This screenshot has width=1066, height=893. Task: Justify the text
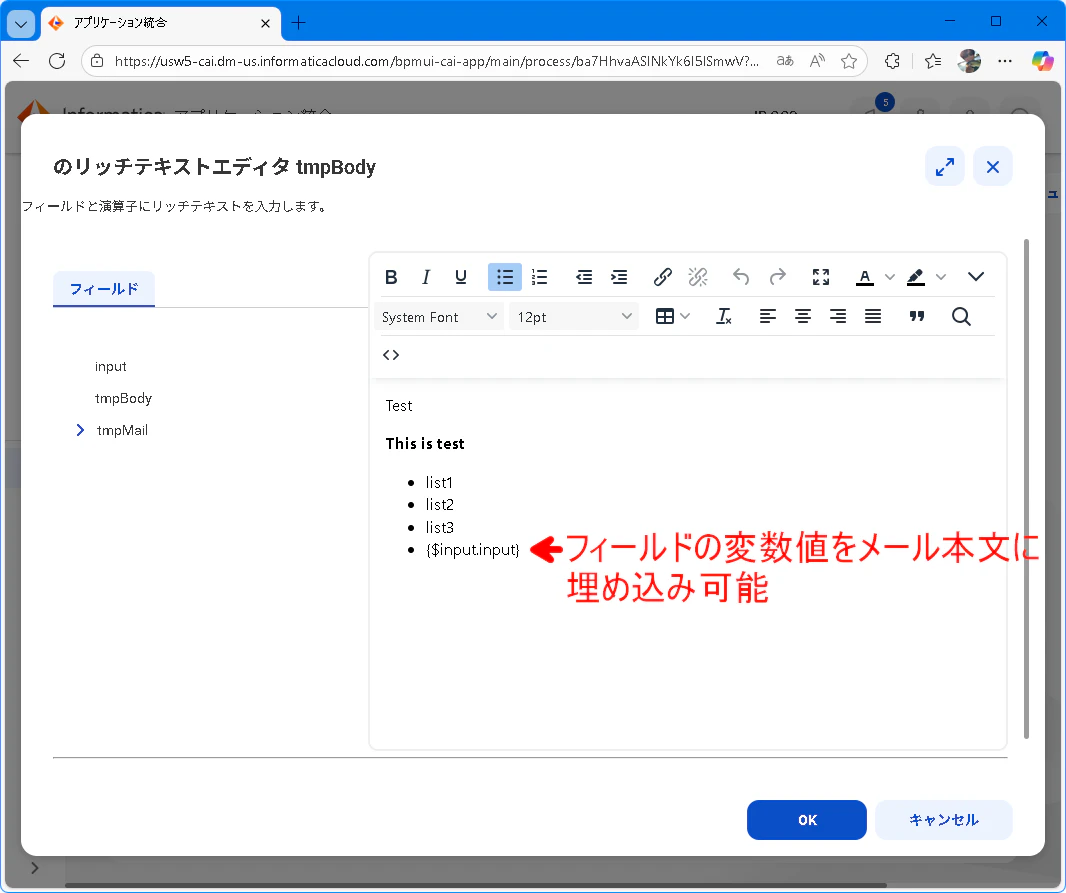pyautogui.click(x=873, y=316)
